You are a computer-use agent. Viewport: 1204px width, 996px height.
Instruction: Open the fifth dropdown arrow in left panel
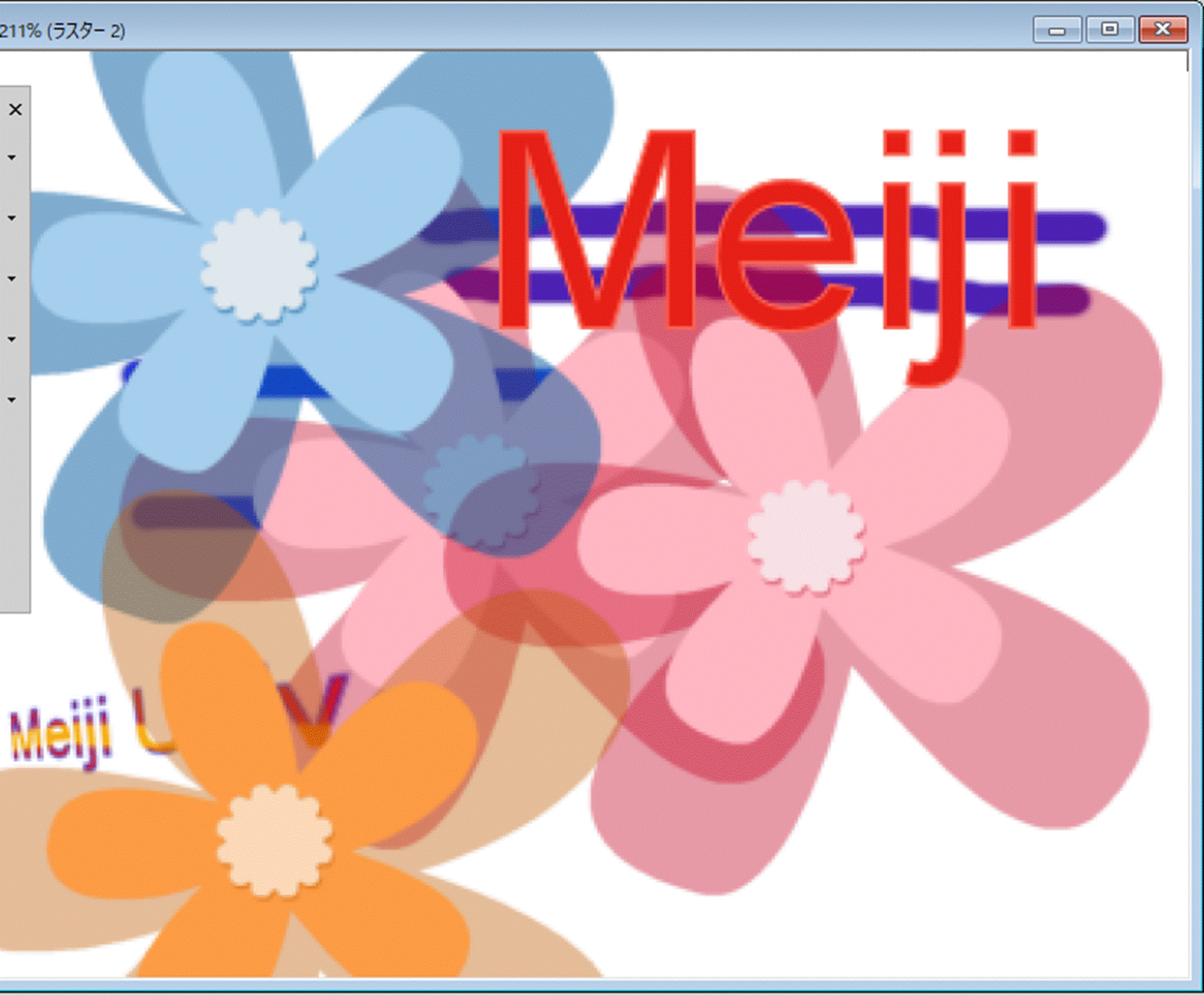pyautogui.click(x=12, y=400)
